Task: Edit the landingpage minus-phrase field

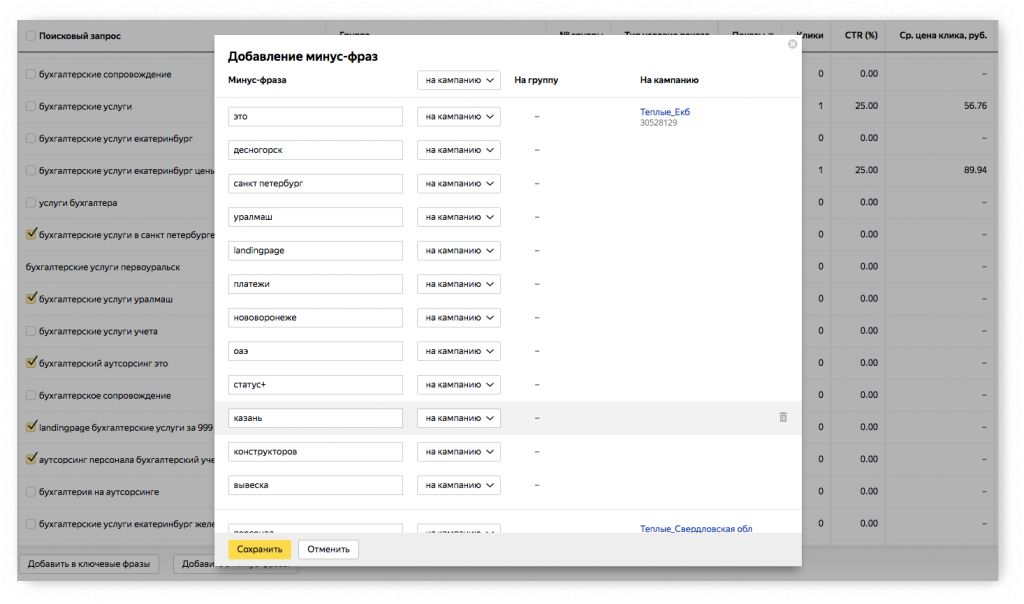Action: [315, 250]
